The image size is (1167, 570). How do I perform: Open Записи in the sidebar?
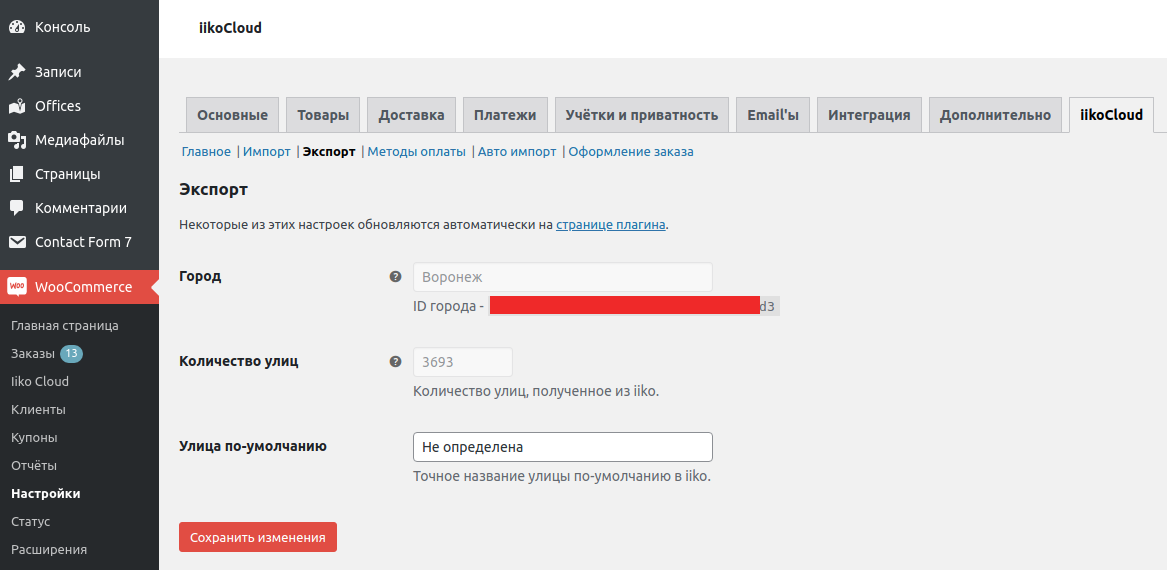click(x=79, y=72)
